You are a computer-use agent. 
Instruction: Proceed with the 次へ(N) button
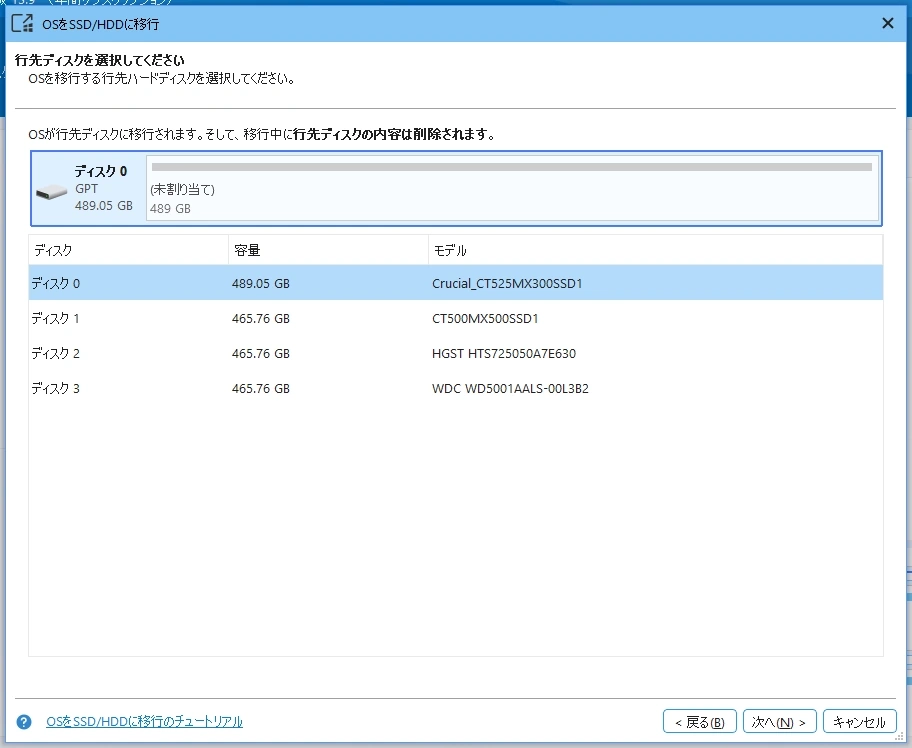779,722
